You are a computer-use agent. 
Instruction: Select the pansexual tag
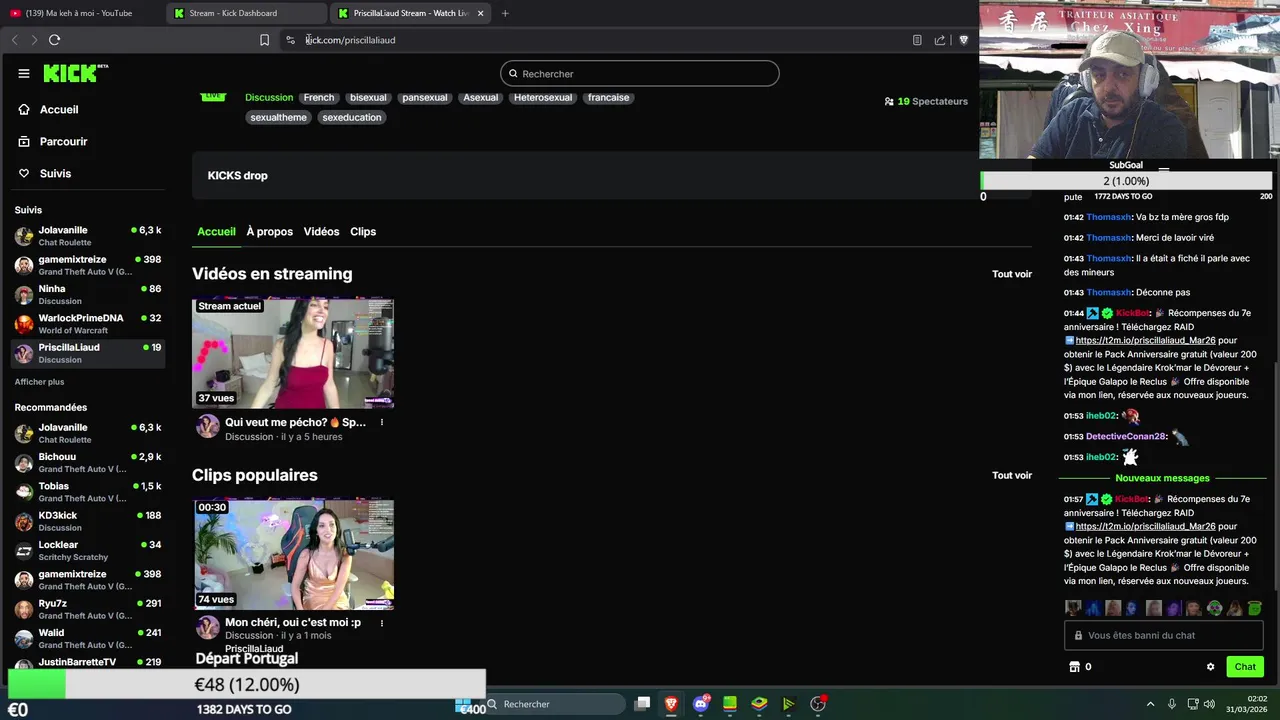[x=425, y=97]
